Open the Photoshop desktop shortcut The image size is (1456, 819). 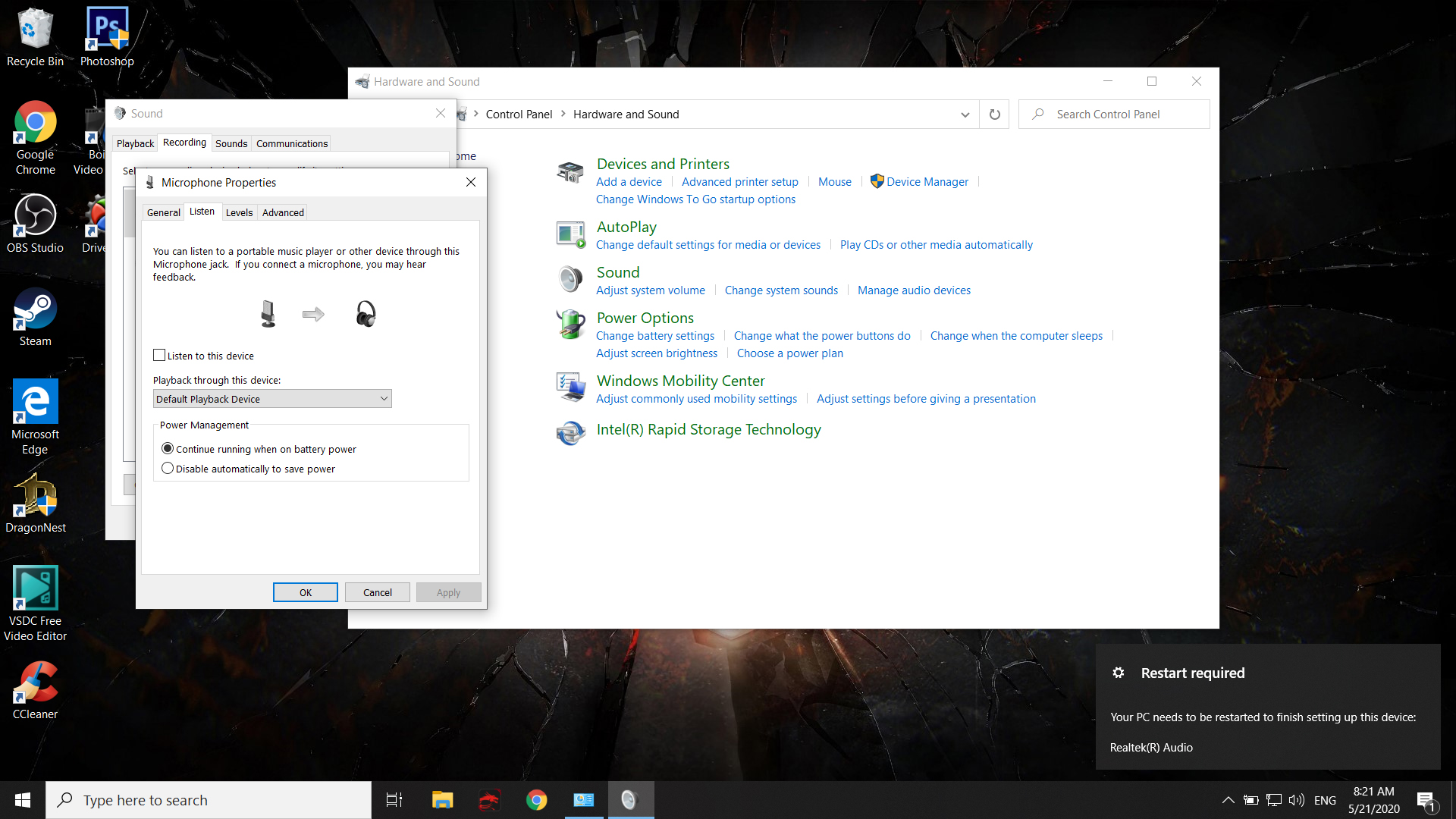click(x=107, y=36)
